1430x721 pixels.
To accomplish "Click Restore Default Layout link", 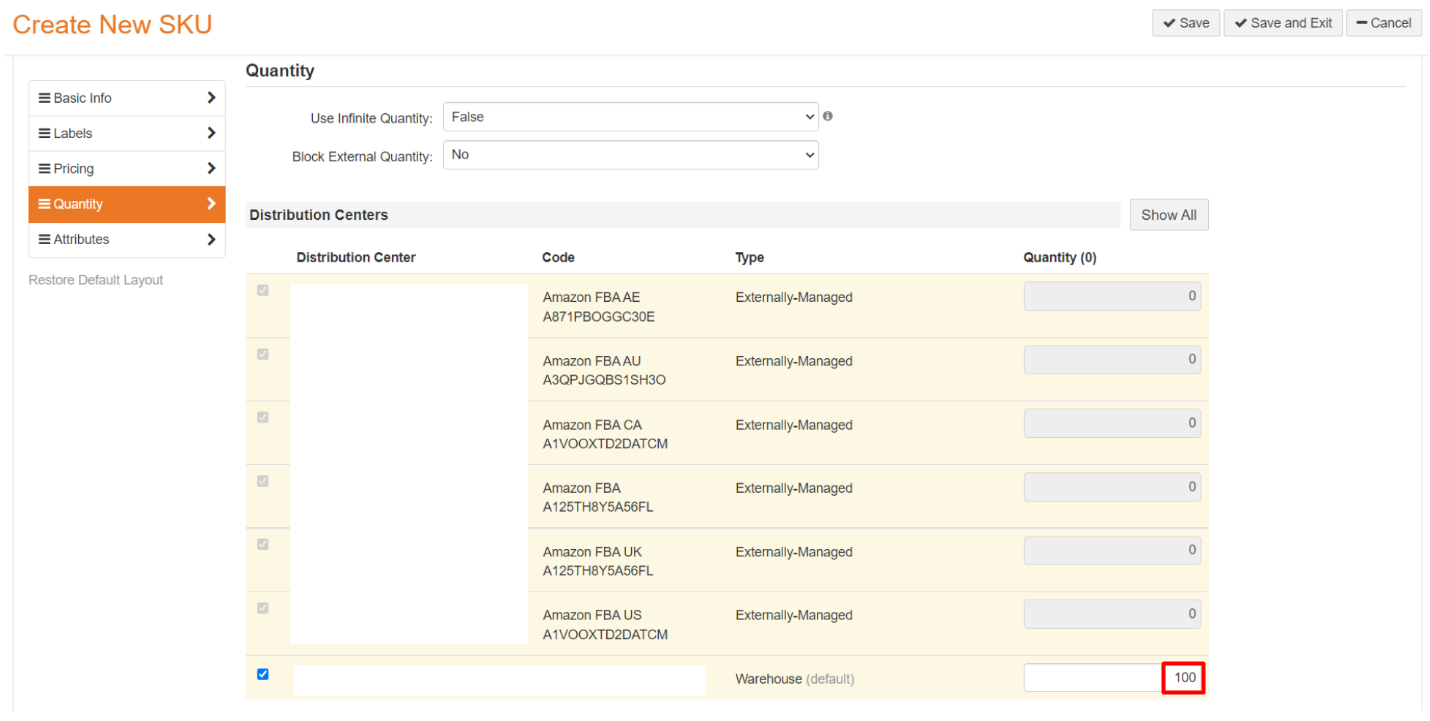I will click(x=96, y=280).
